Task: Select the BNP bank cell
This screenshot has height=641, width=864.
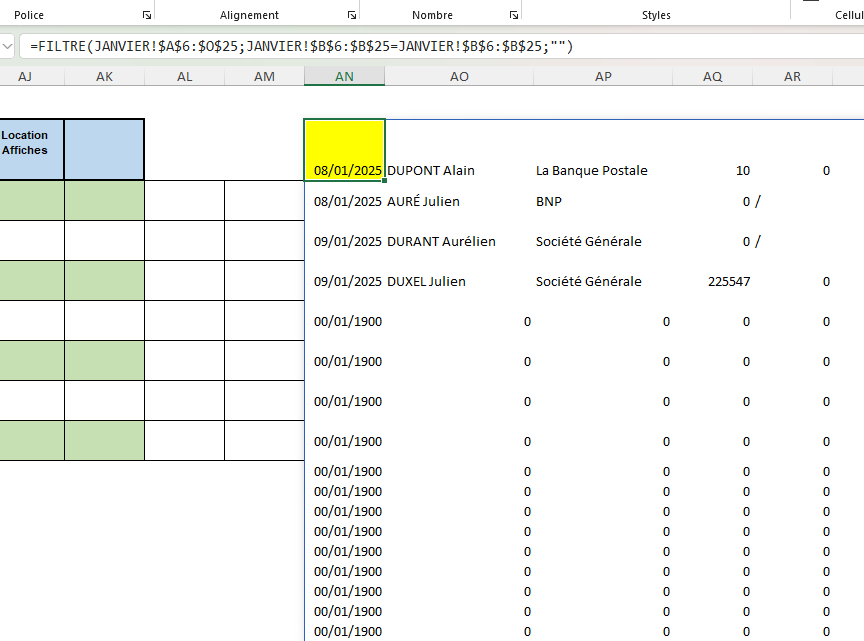Action: click(x=549, y=202)
